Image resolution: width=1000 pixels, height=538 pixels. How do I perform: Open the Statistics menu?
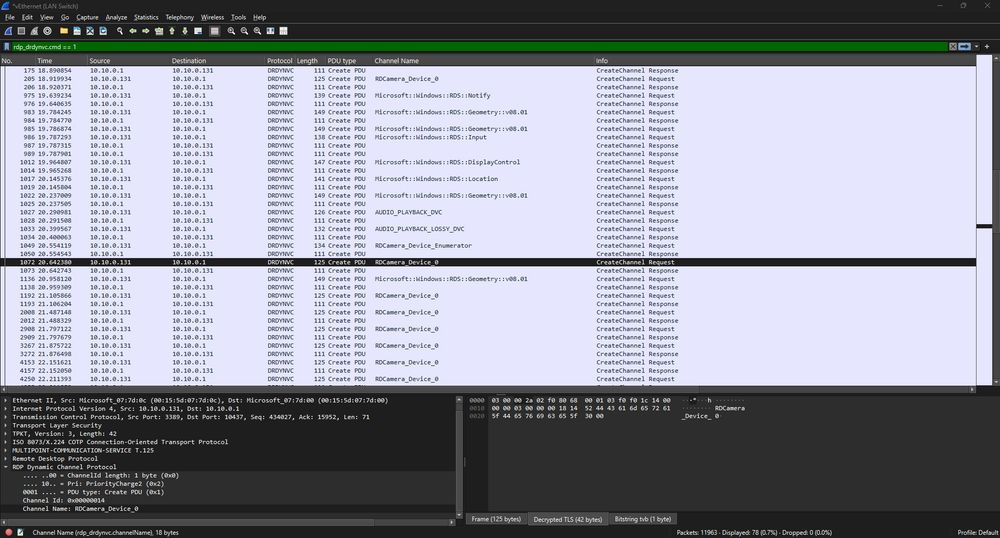[146, 17]
